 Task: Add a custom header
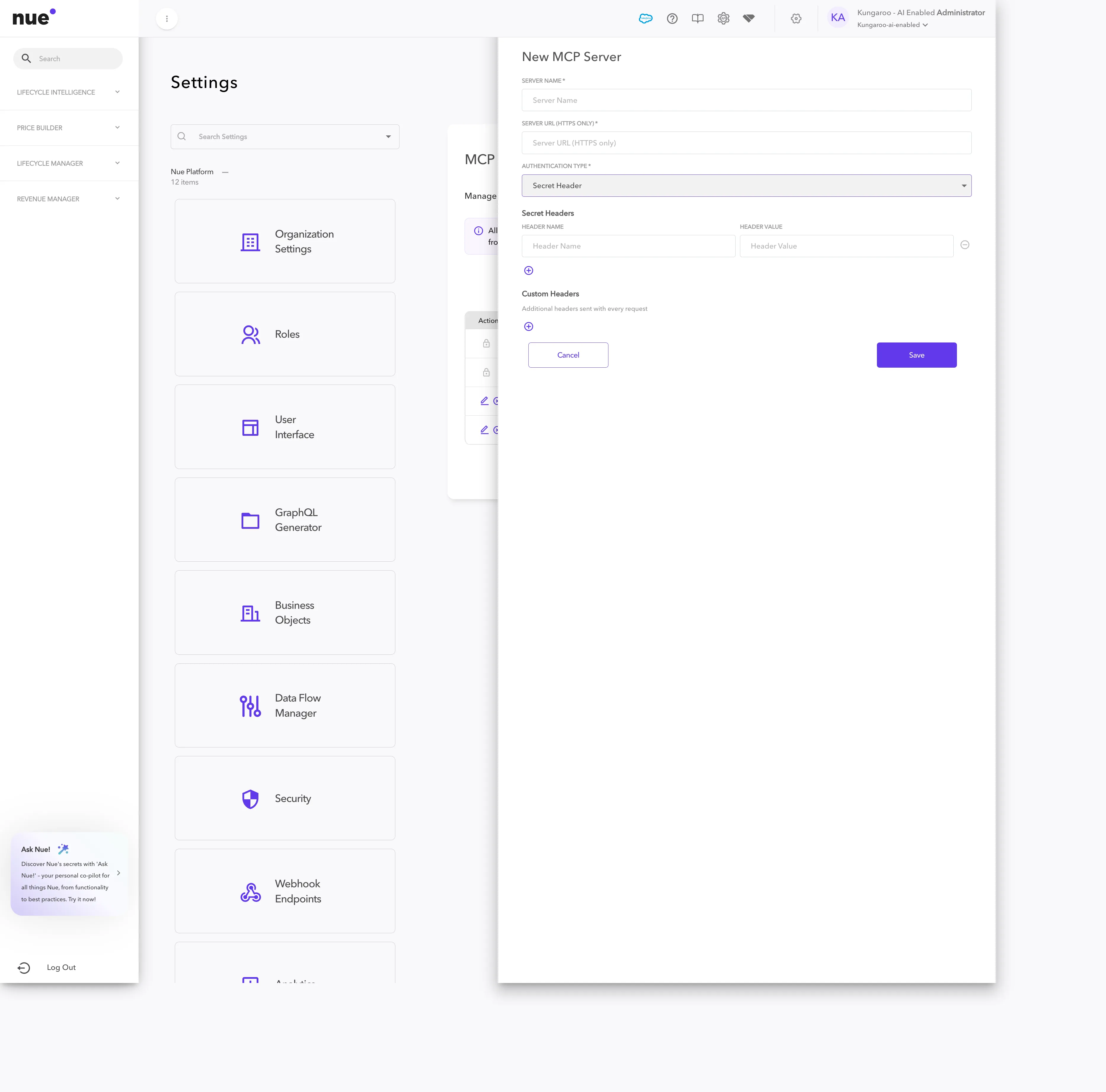pos(528,326)
